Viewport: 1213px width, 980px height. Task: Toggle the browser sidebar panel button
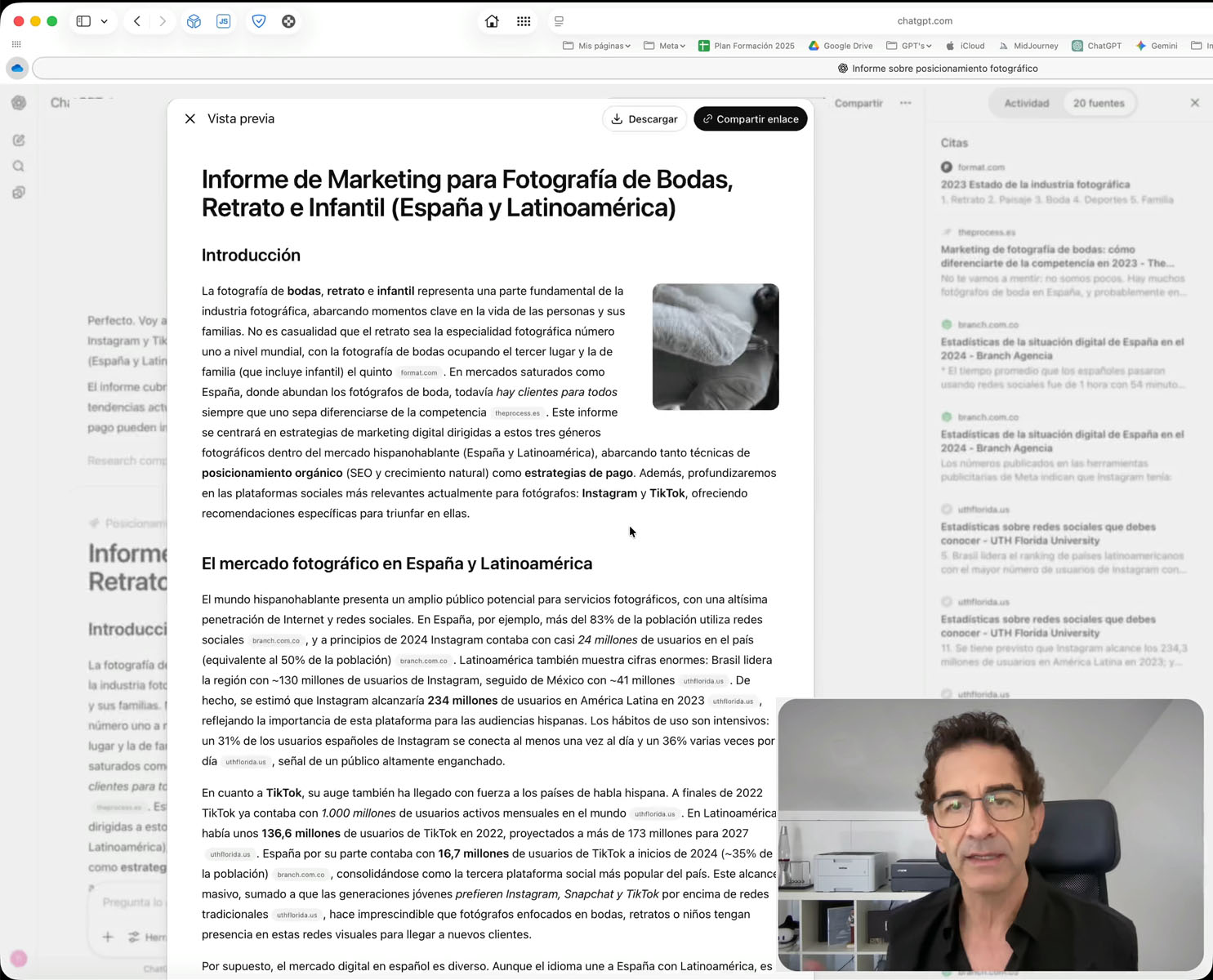tap(83, 21)
